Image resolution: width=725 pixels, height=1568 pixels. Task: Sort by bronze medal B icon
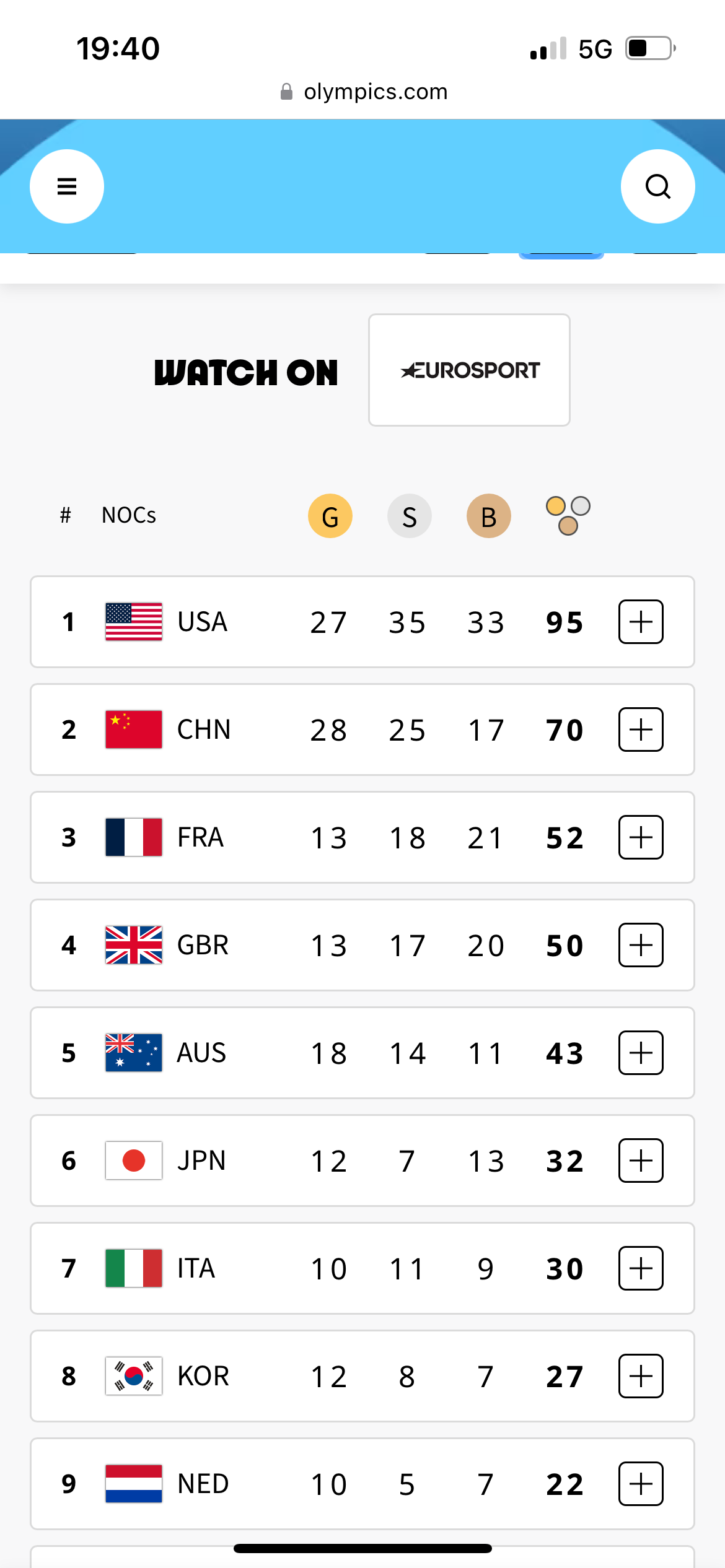(489, 516)
